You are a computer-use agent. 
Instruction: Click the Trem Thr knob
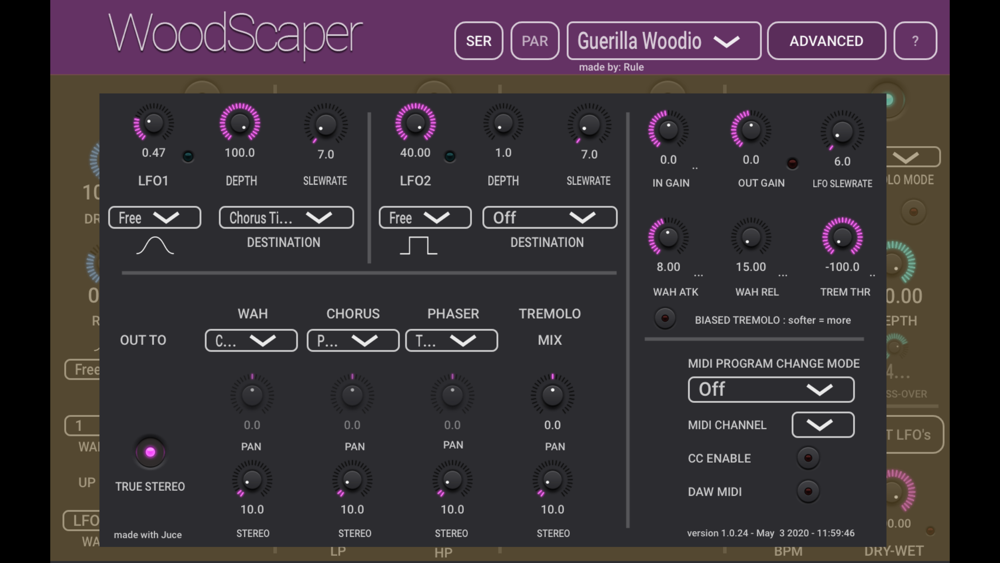pos(842,237)
